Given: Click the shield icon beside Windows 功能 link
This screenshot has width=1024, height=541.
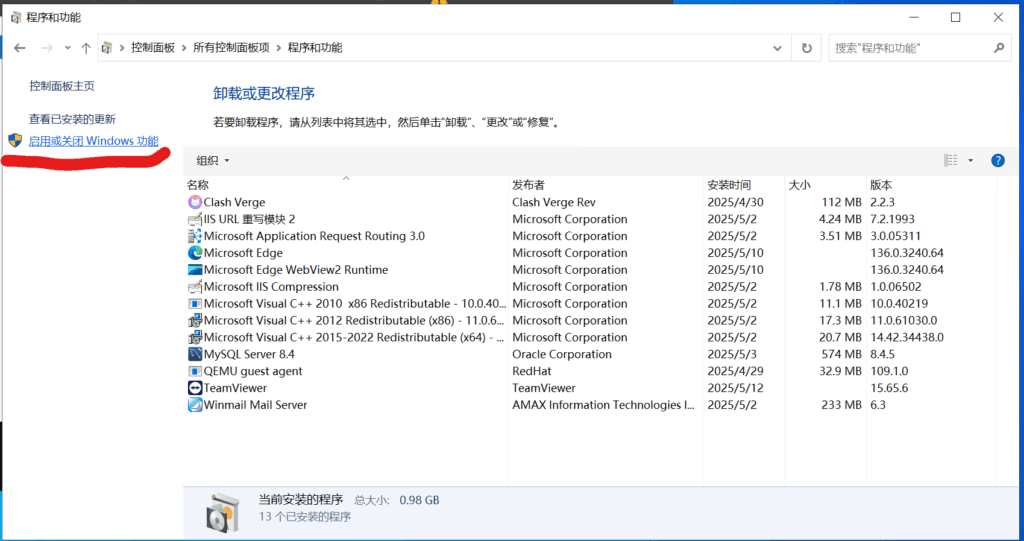Looking at the screenshot, I should 15,140.
